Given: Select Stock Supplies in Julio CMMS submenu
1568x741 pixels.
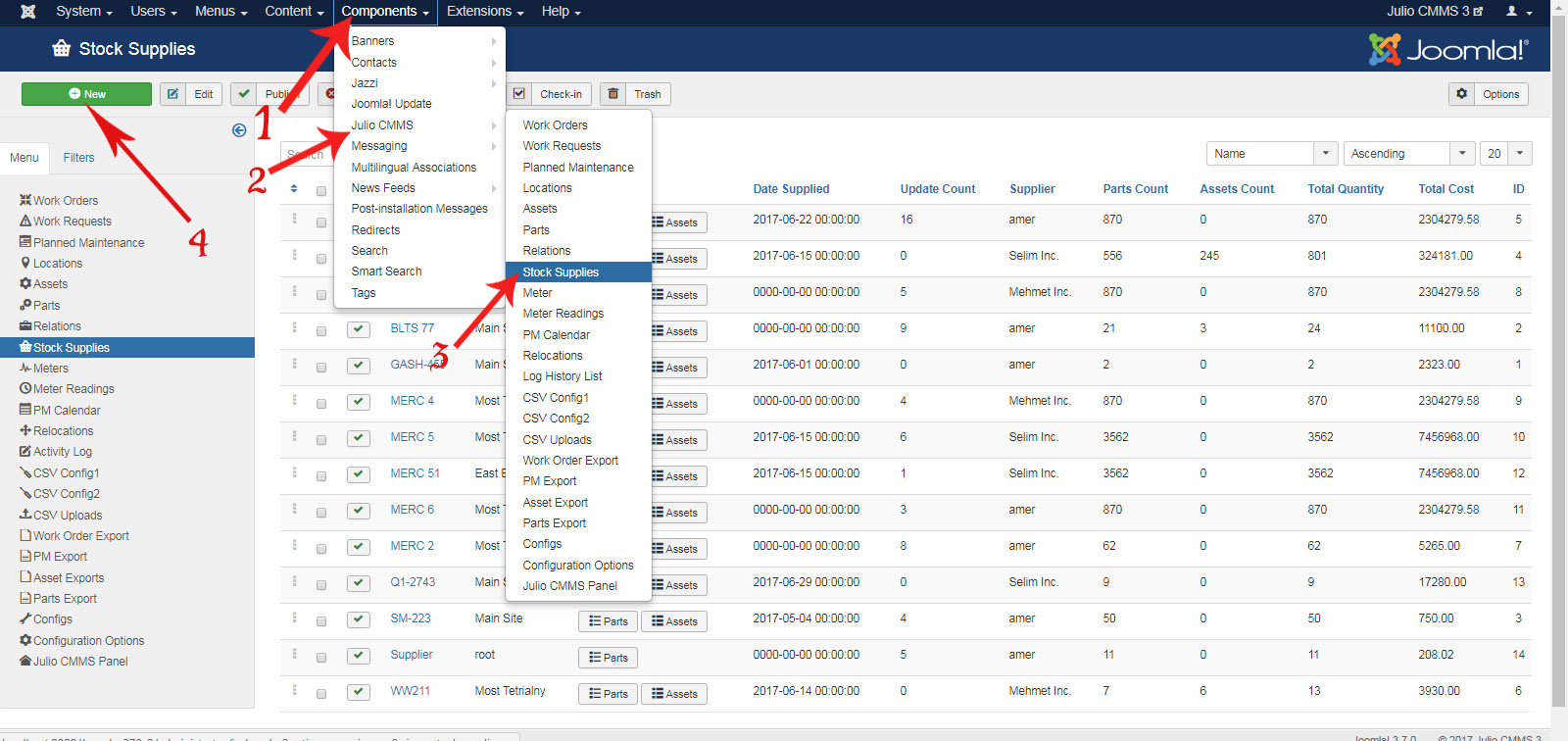Looking at the screenshot, I should click(x=578, y=272).
